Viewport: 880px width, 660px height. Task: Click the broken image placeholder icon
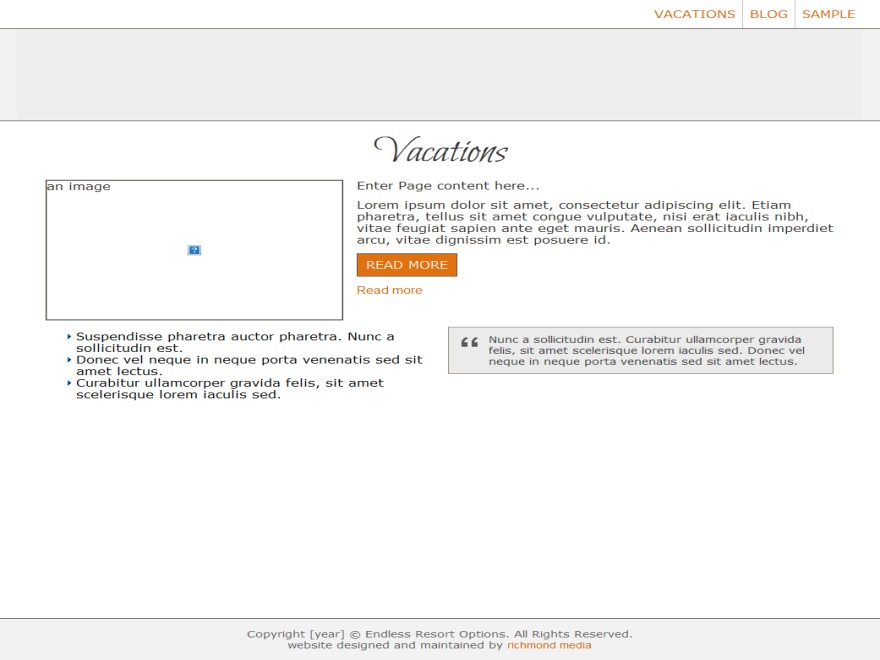pos(194,250)
